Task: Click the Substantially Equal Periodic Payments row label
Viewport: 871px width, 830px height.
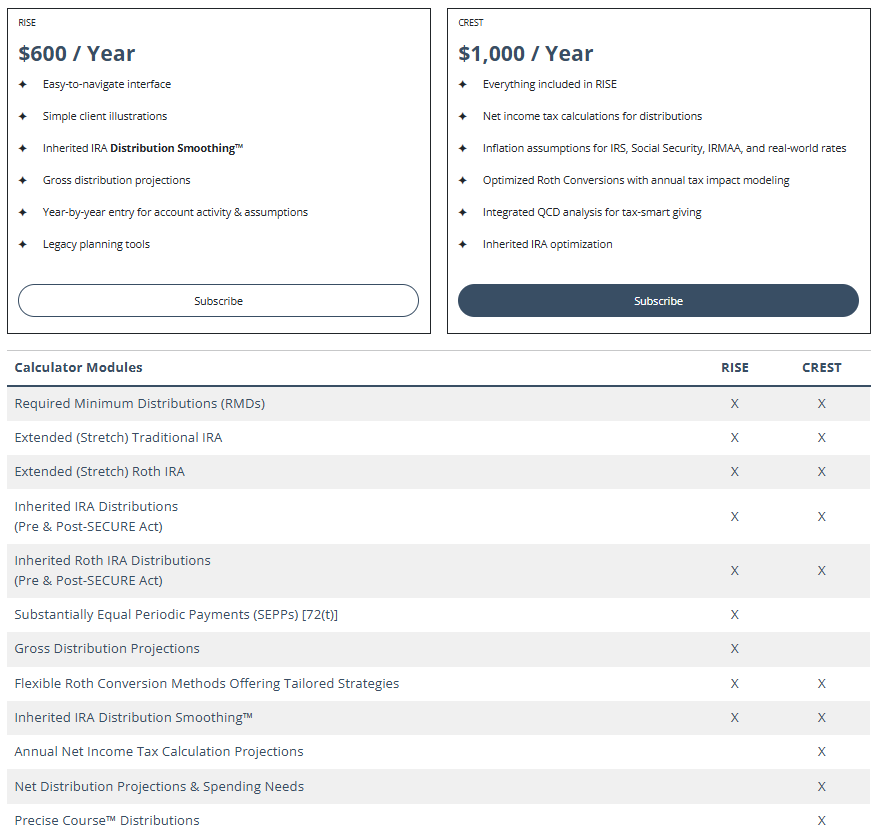Action: tap(176, 614)
